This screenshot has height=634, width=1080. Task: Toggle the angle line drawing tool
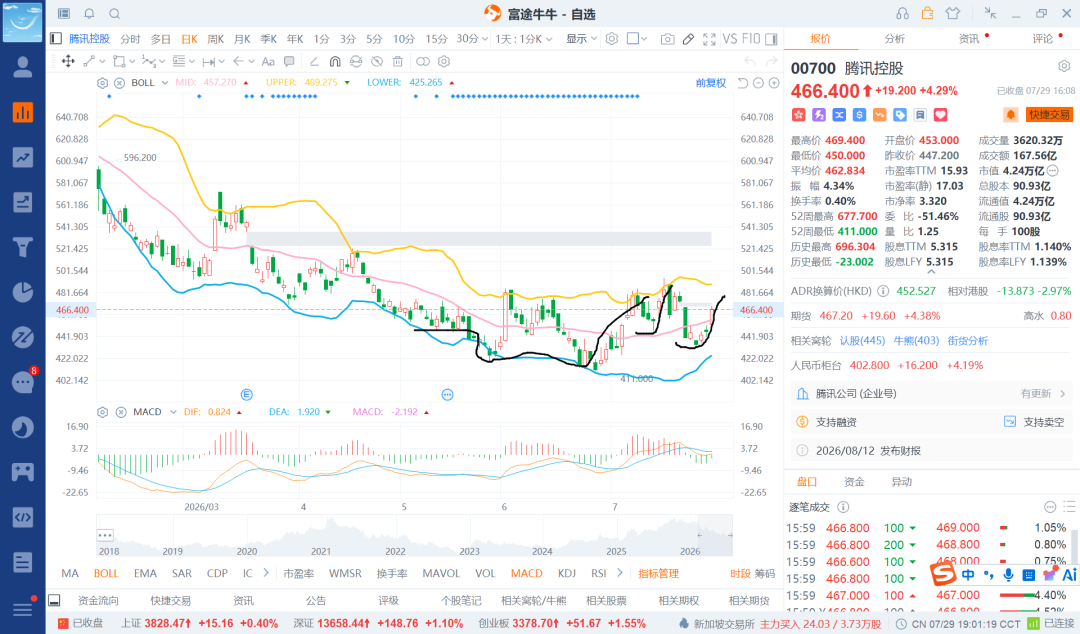[x=314, y=61]
